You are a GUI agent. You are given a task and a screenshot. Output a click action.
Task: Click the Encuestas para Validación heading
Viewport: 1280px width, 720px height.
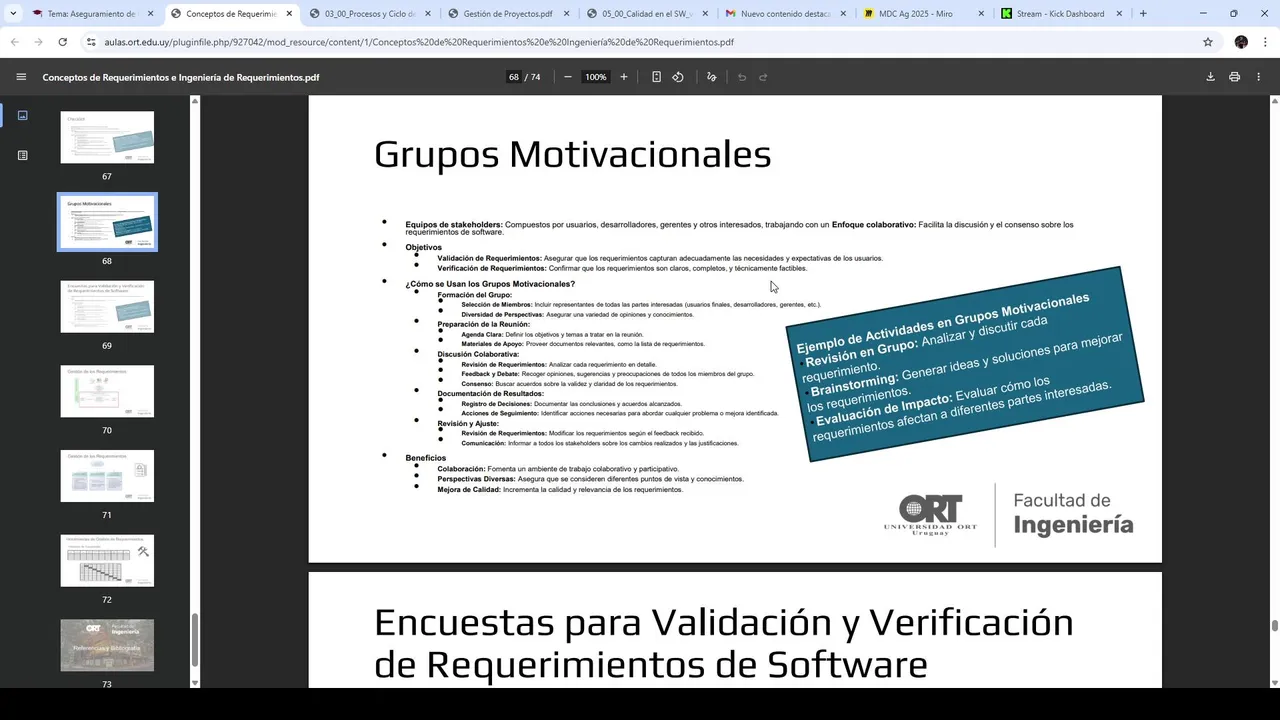[x=724, y=642]
